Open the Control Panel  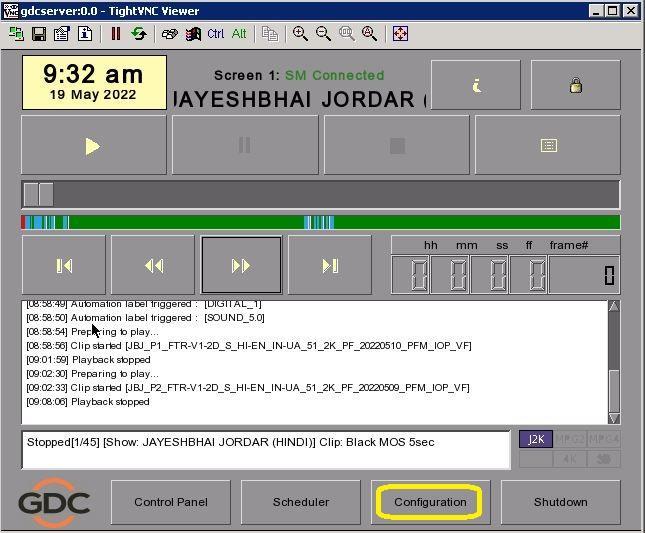point(171,502)
